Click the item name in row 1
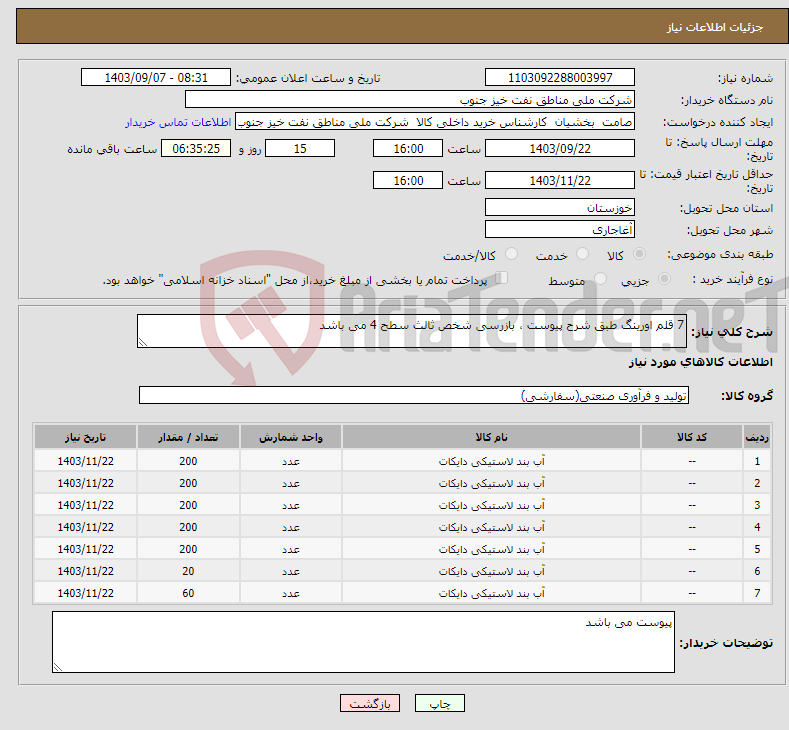The width and height of the screenshot is (789, 730). click(492, 461)
